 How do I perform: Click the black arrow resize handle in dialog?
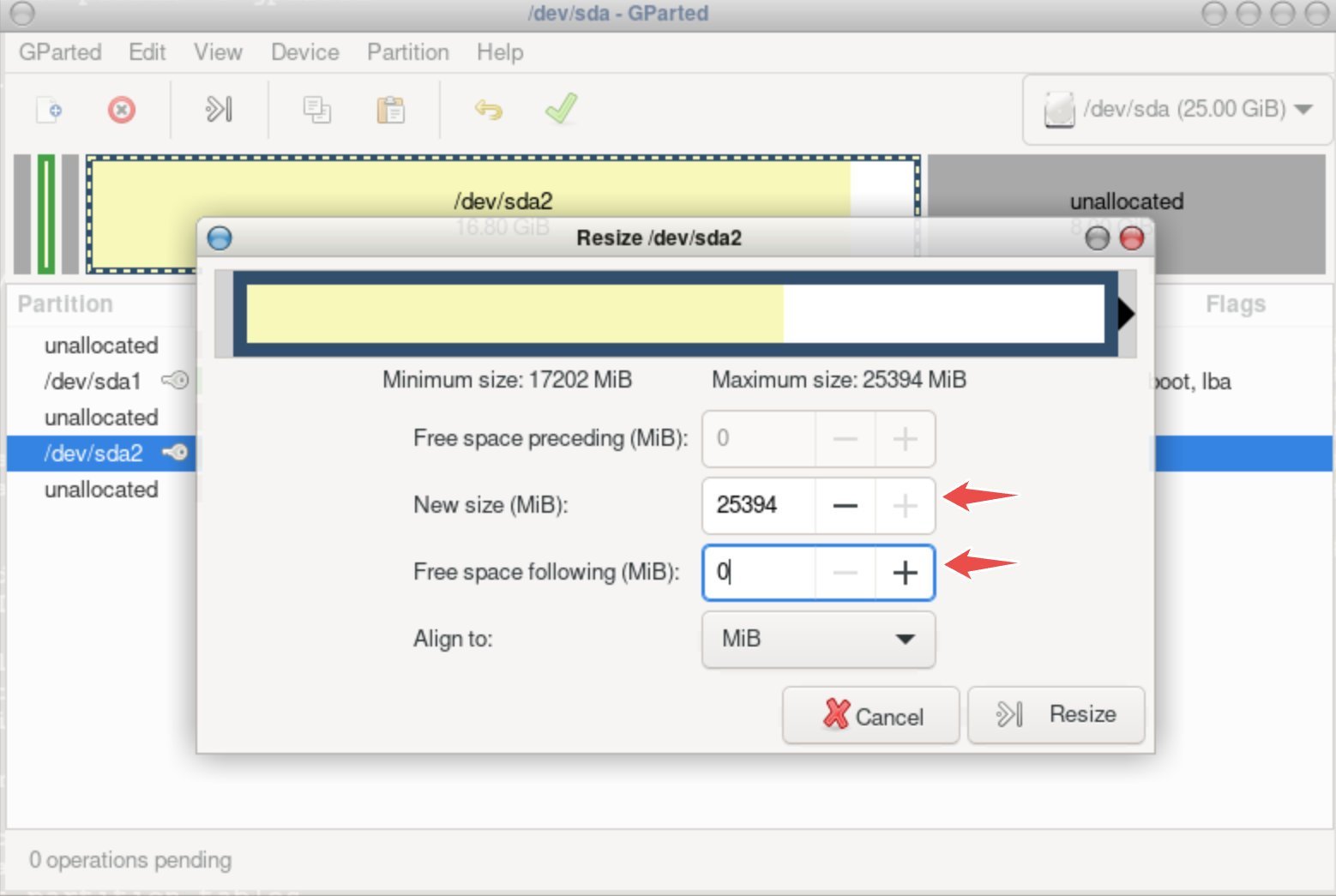click(1126, 314)
